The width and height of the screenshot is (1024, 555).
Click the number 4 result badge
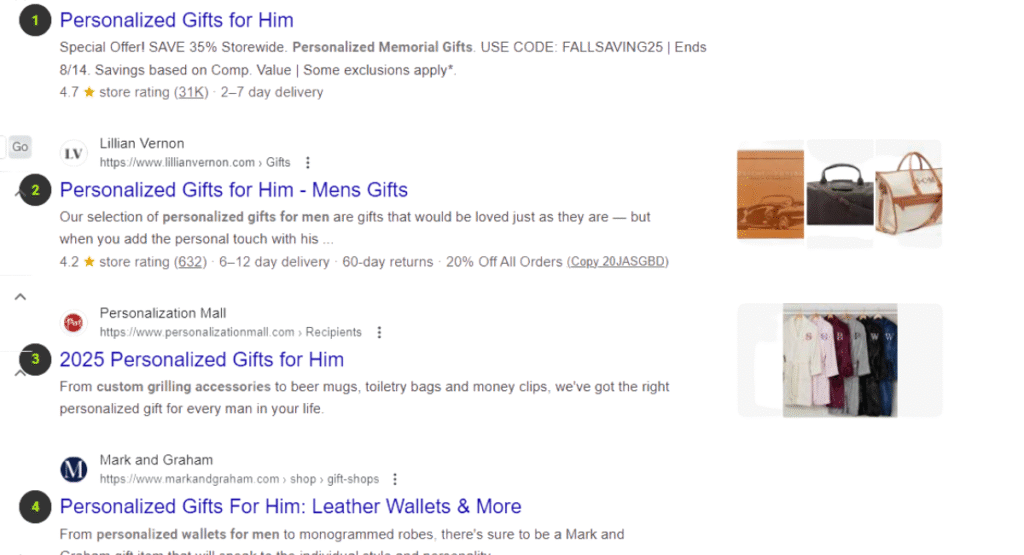36,507
